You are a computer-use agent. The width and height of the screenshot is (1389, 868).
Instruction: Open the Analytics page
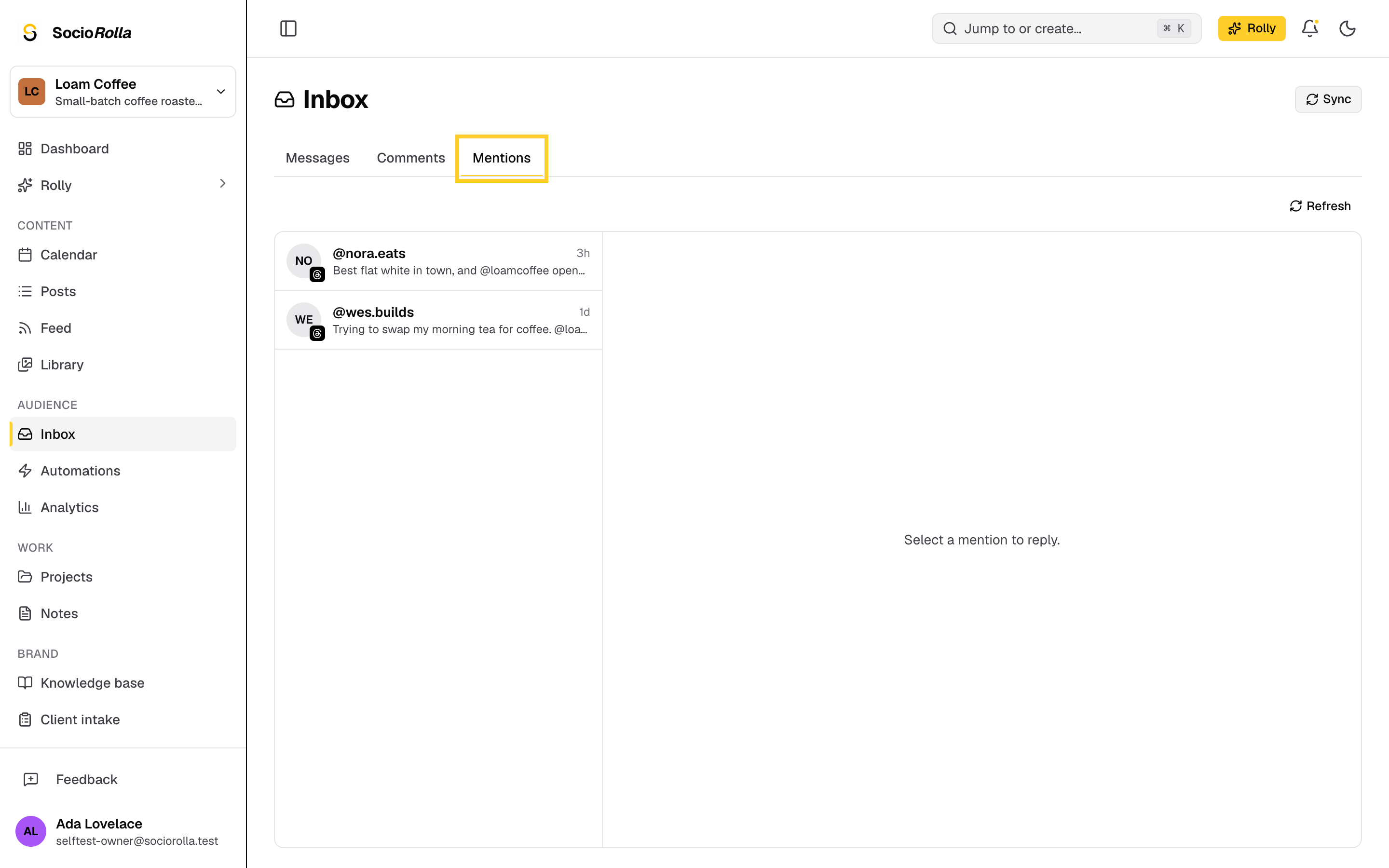123,507
